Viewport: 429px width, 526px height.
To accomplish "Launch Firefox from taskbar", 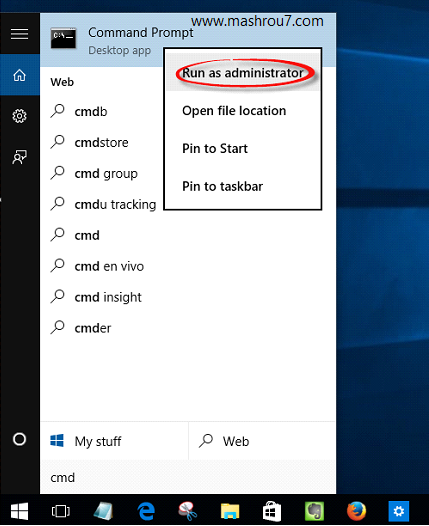I will click(356, 511).
